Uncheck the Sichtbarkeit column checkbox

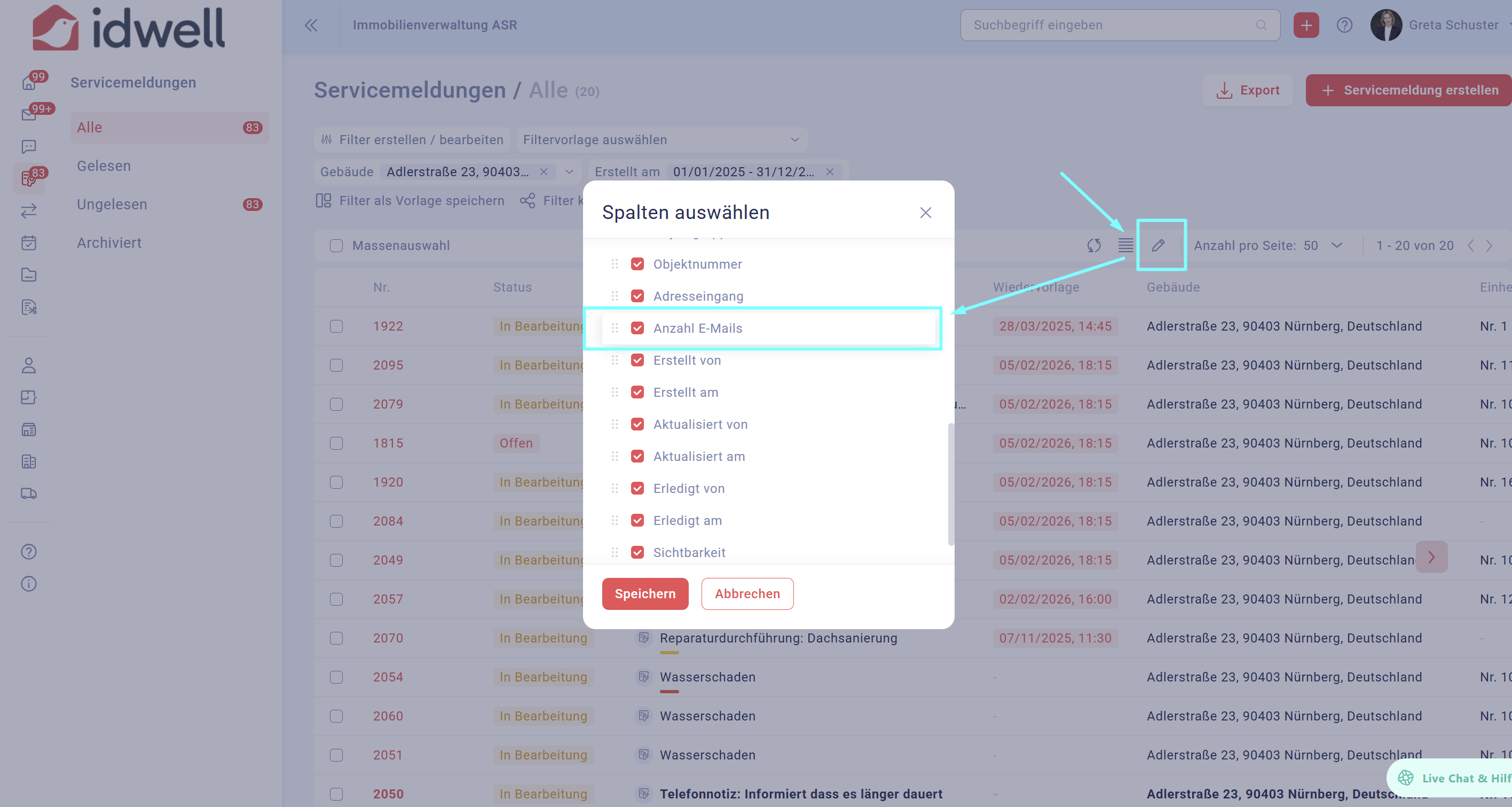637,552
